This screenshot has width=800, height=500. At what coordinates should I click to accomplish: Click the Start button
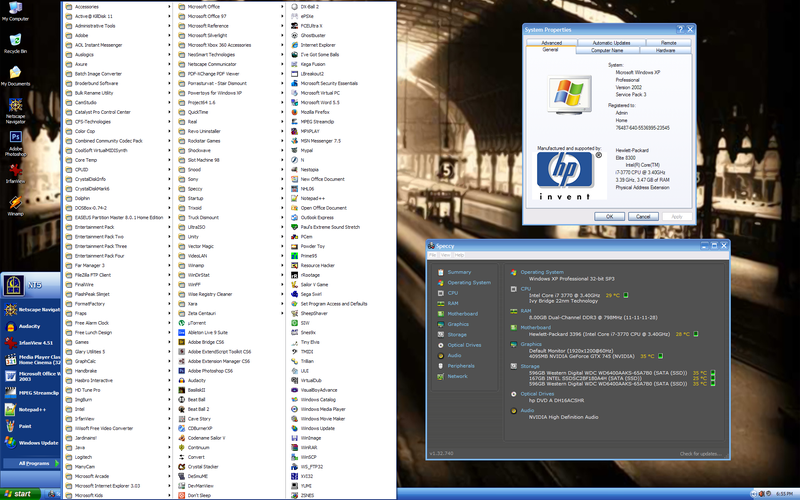(x=20, y=494)
